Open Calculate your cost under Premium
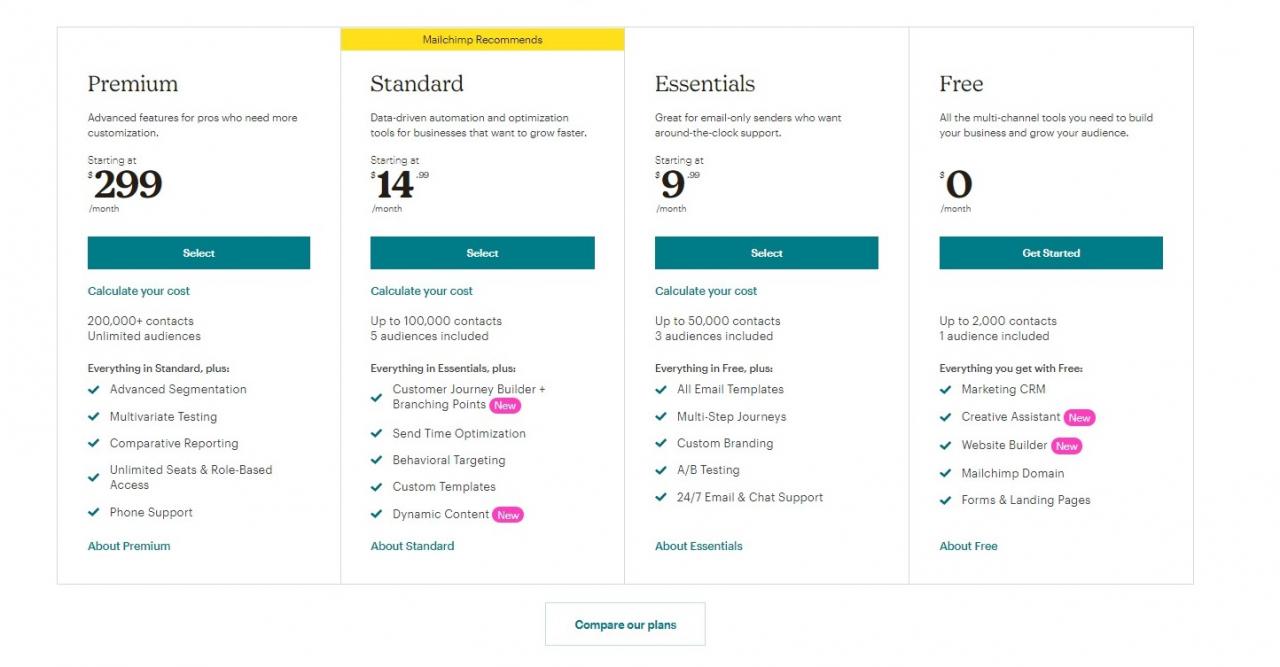Screen dimensions: 1280x667 pyautogui.click(x=138, y=291)
